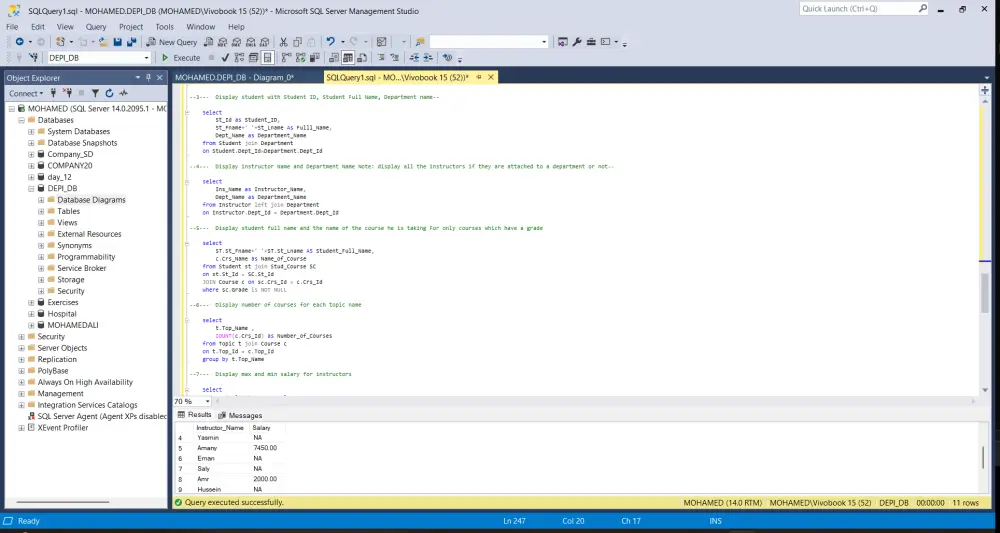Click the Undo arrow icon
This screenshot has height=533, width=1000.
click(330, 42)
